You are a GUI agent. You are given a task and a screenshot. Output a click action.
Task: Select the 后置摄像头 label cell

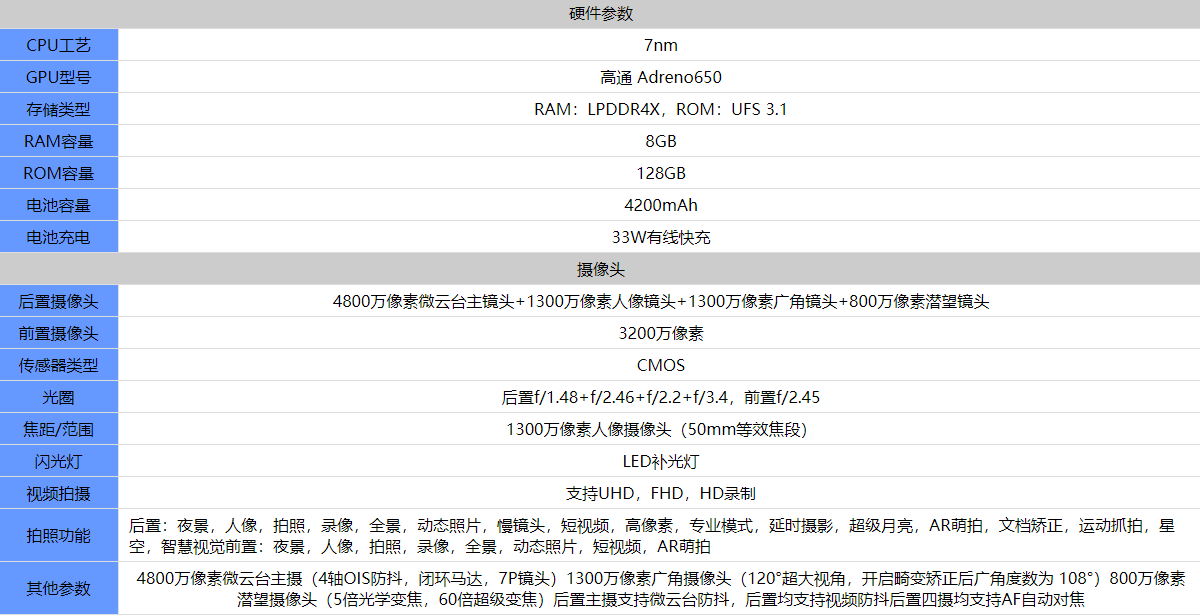coord(59,301)
